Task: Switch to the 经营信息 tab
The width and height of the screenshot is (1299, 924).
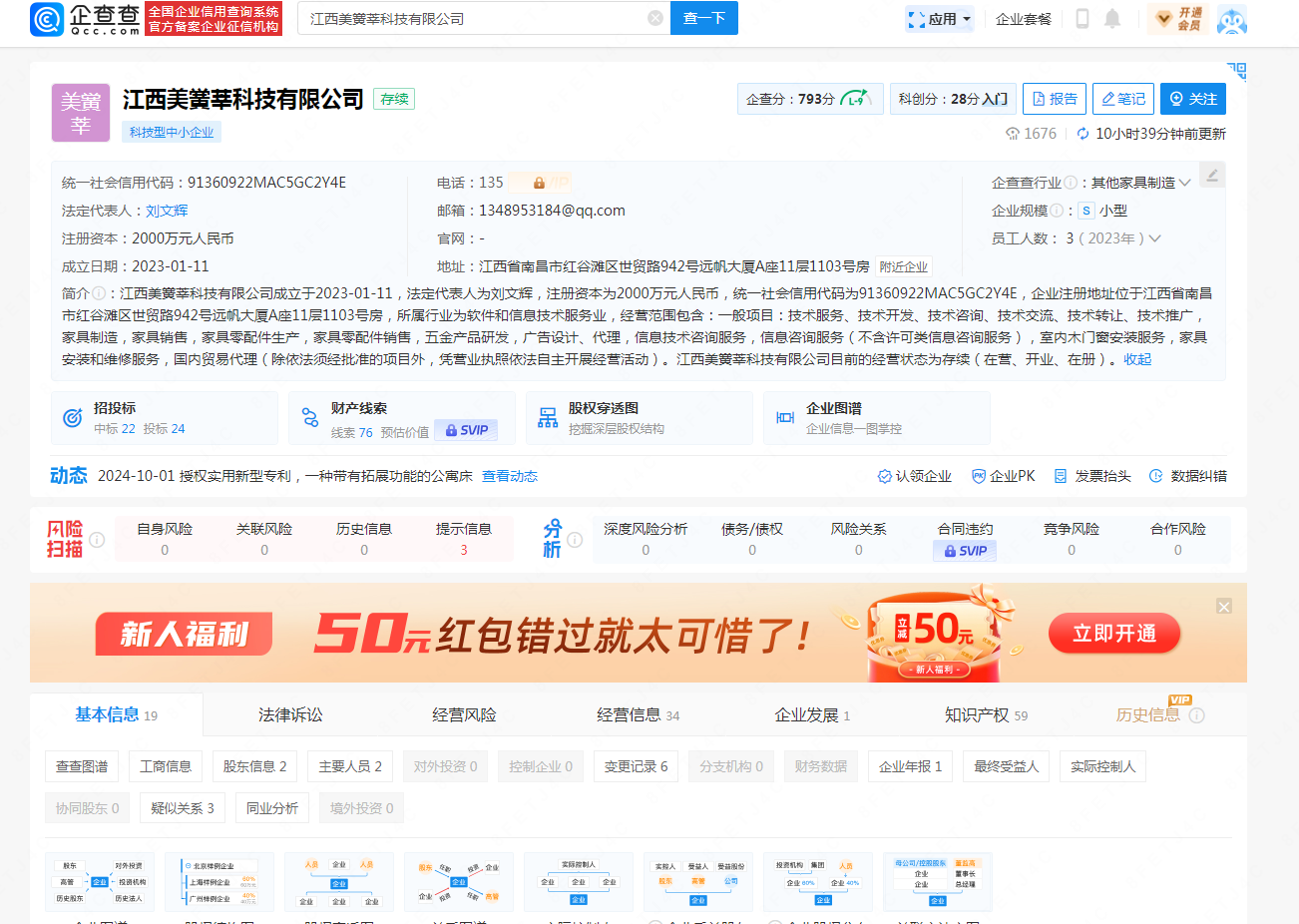Action: coord(638,714)
